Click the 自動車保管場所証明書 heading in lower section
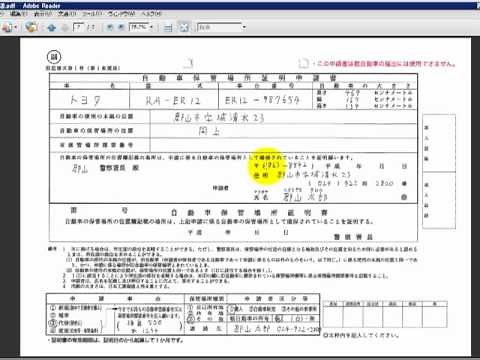Image resolution: width=480 pixels, height=360 pixels. click(x=249, y=212)
